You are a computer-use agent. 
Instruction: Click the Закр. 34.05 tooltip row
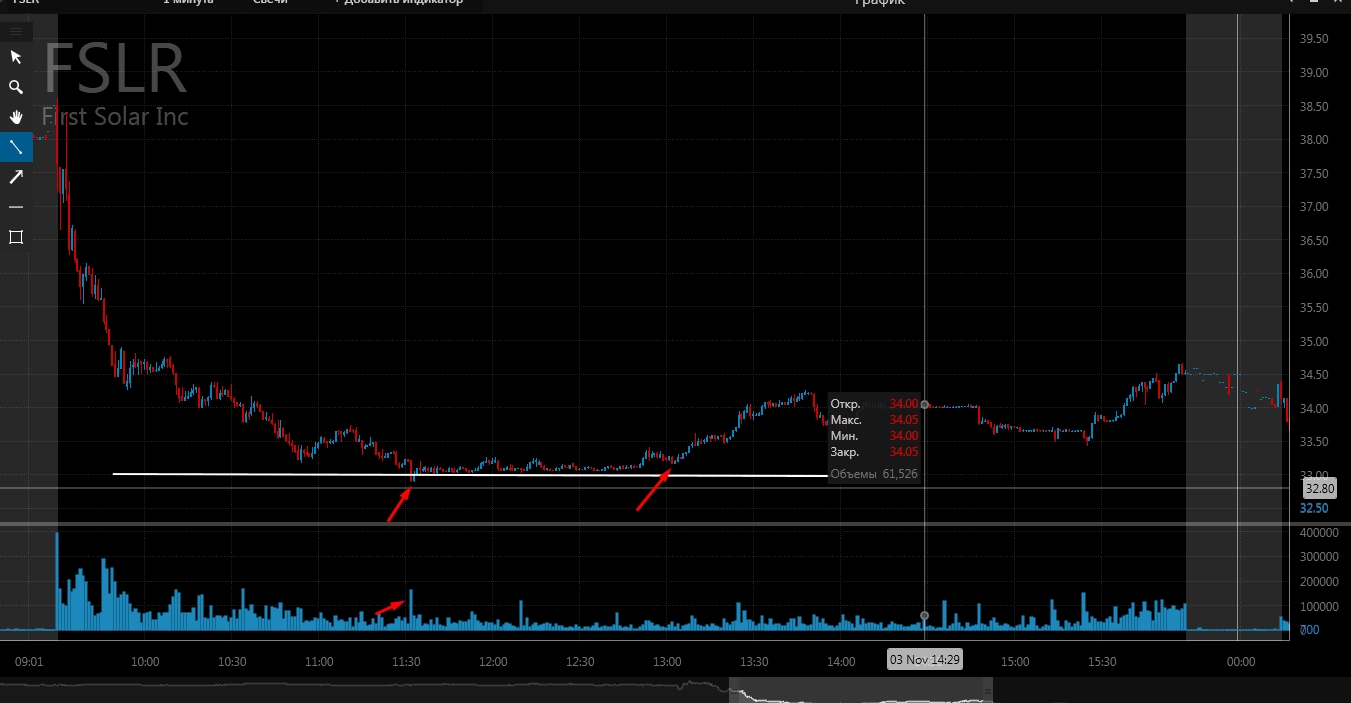[x=874, y=452]
